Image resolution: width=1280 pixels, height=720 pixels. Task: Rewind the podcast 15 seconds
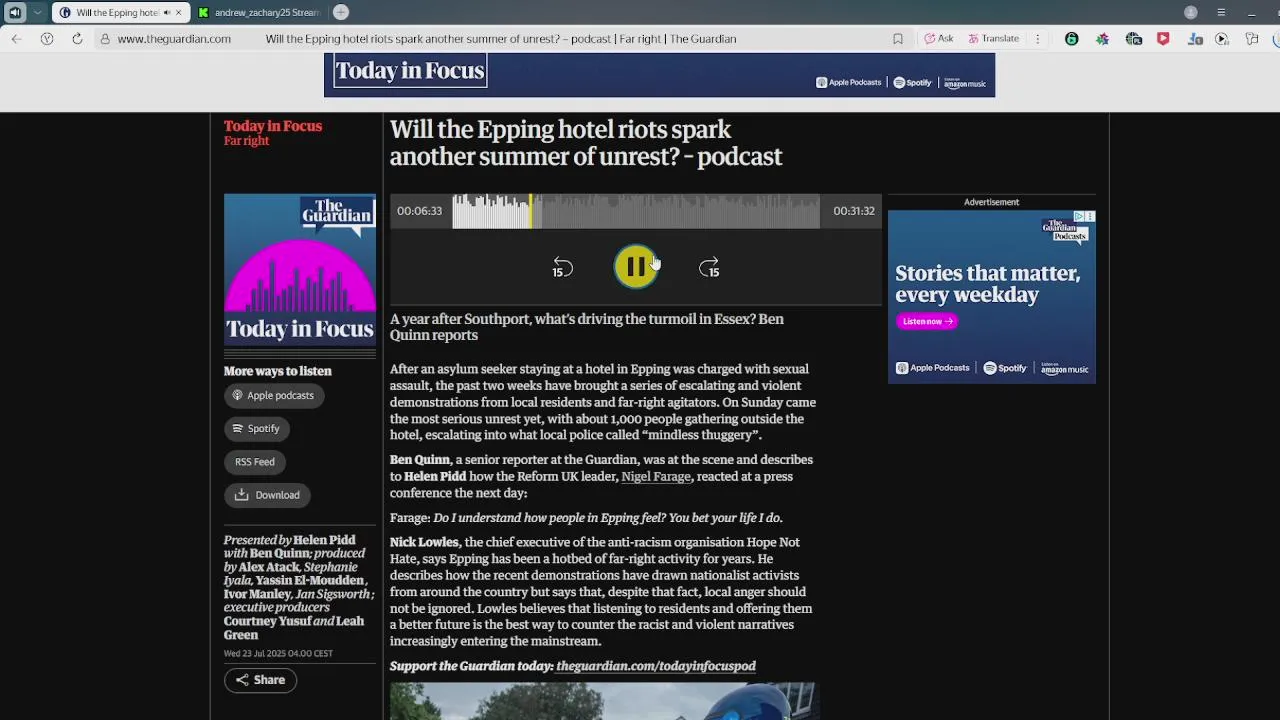[563, 267]
